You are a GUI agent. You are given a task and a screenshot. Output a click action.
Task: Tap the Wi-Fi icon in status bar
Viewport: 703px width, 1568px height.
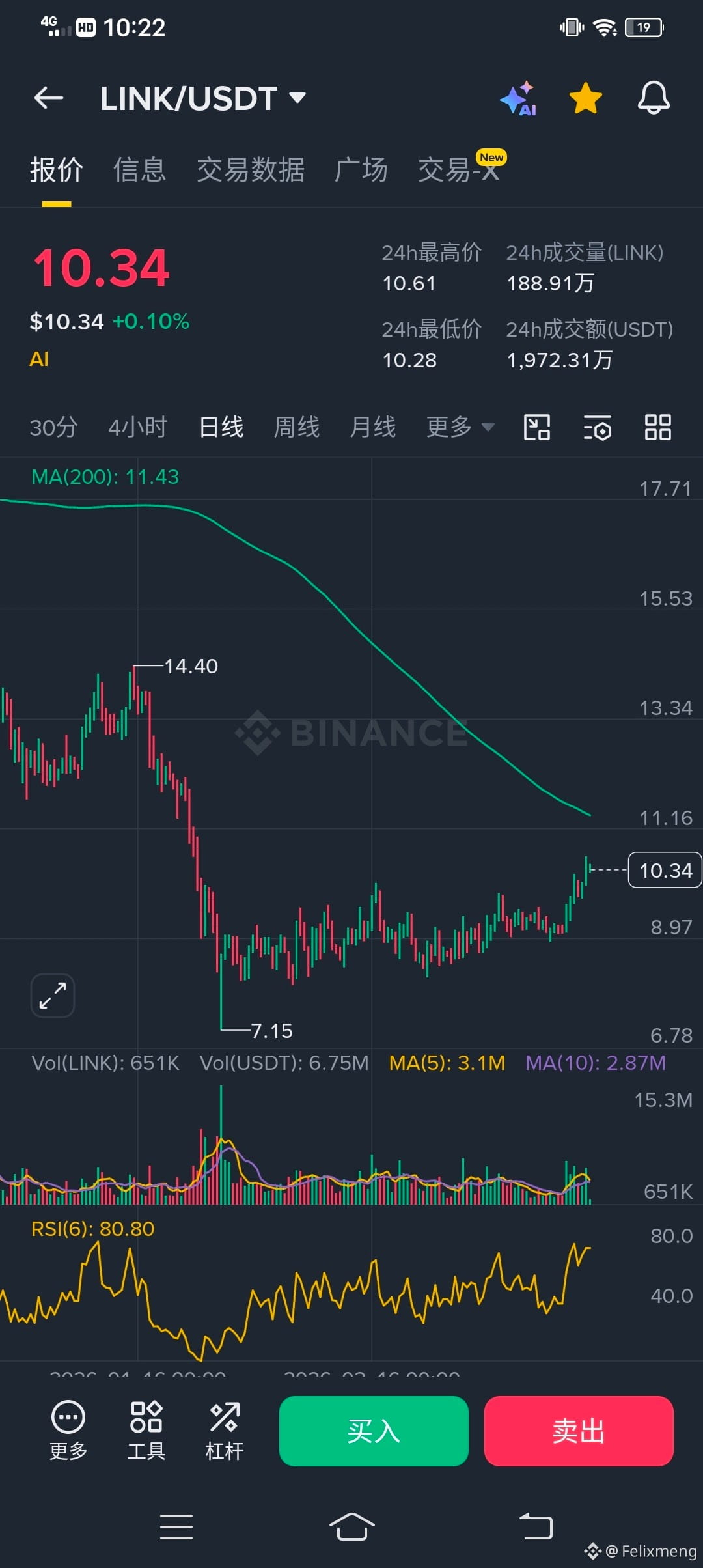[x=605, y=27]
